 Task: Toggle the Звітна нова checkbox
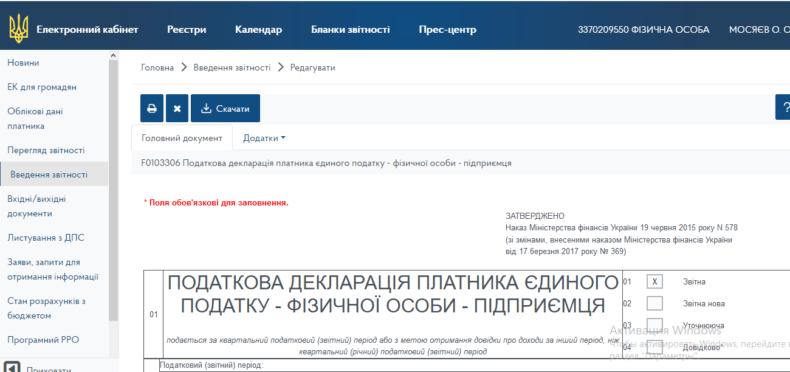pos(654,303)
